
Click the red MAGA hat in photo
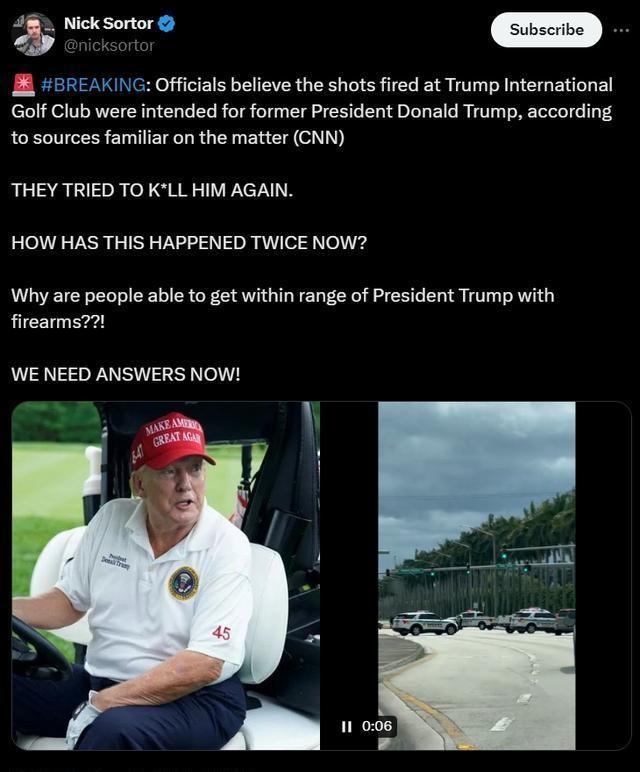pyautogui.click(x=170, y=441)
